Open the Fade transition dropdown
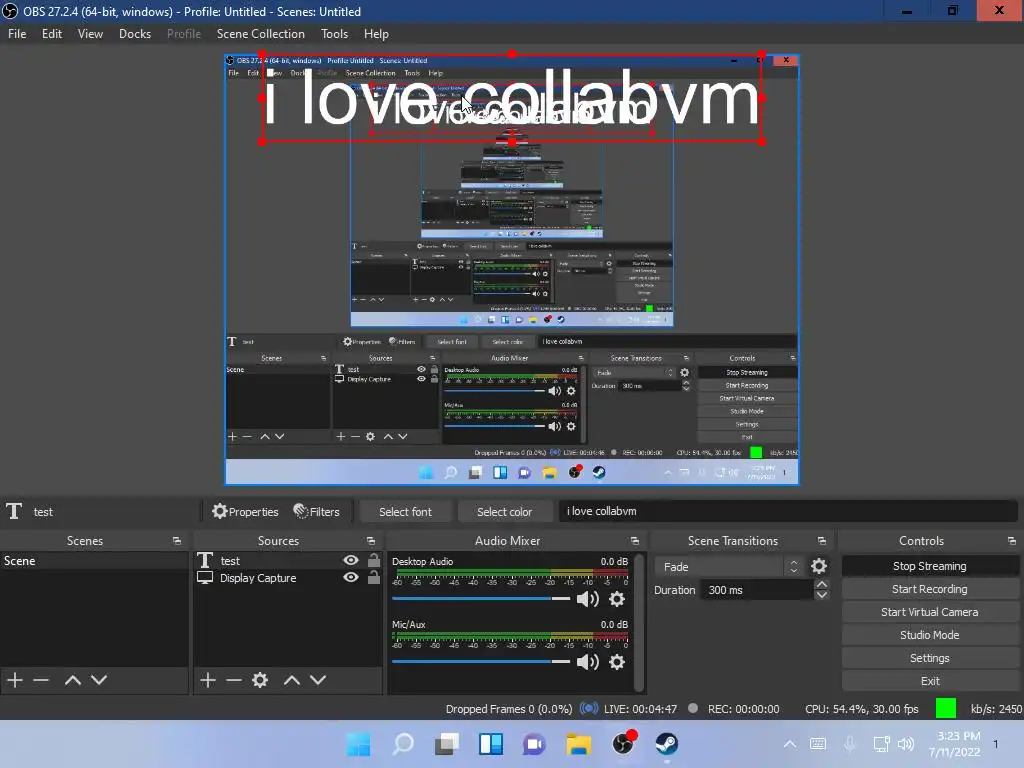Screen dimensions: 1024x768 (x=729, y=566)
